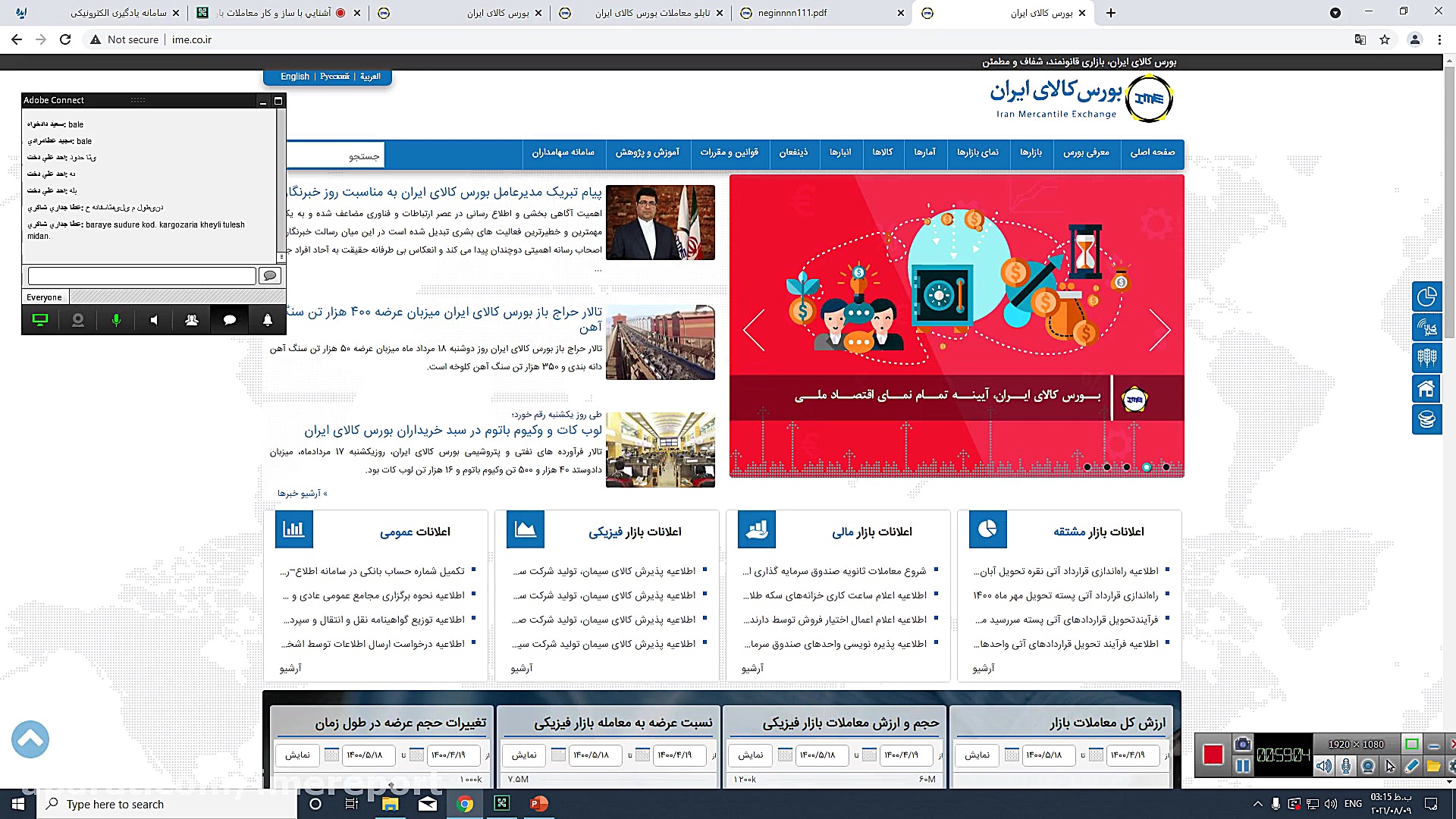
Task: Open the pie chart sidebar icon
Action: pos(1426,297)
